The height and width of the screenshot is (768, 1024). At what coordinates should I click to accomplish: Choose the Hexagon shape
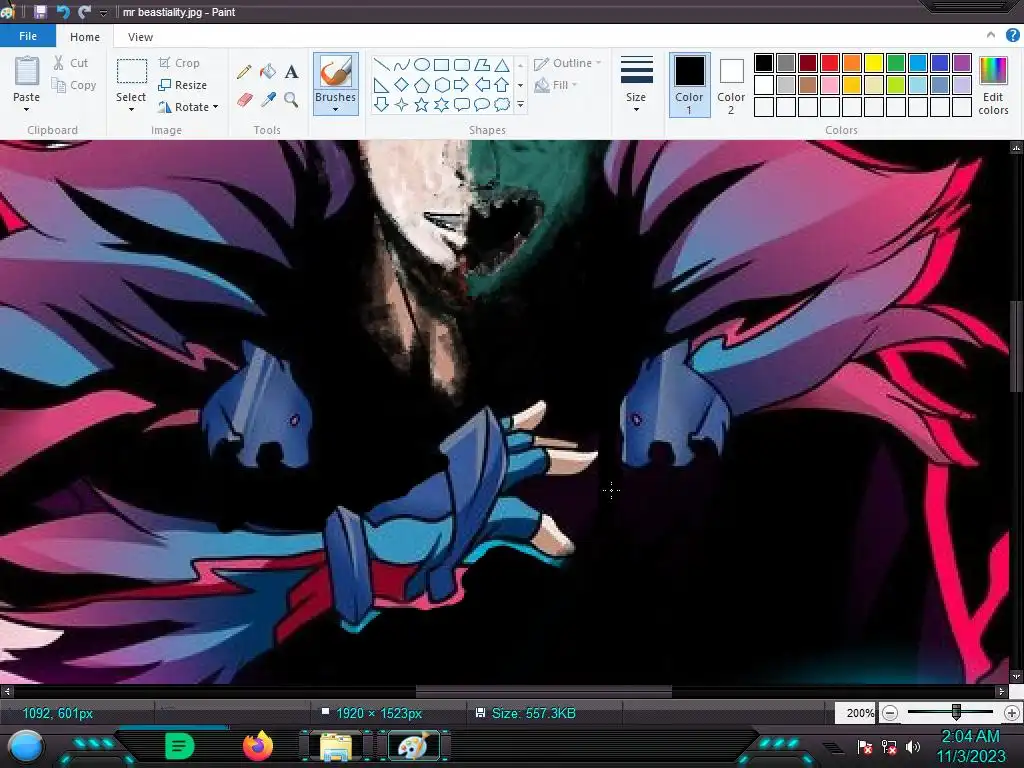tap(441, 85)
